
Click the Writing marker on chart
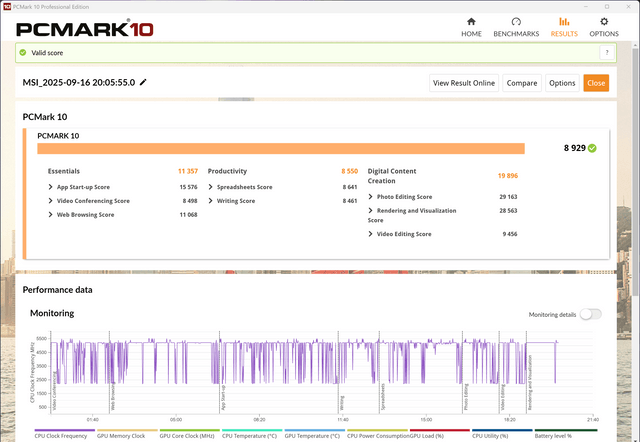pyautogui.click(x=342, y=403)
